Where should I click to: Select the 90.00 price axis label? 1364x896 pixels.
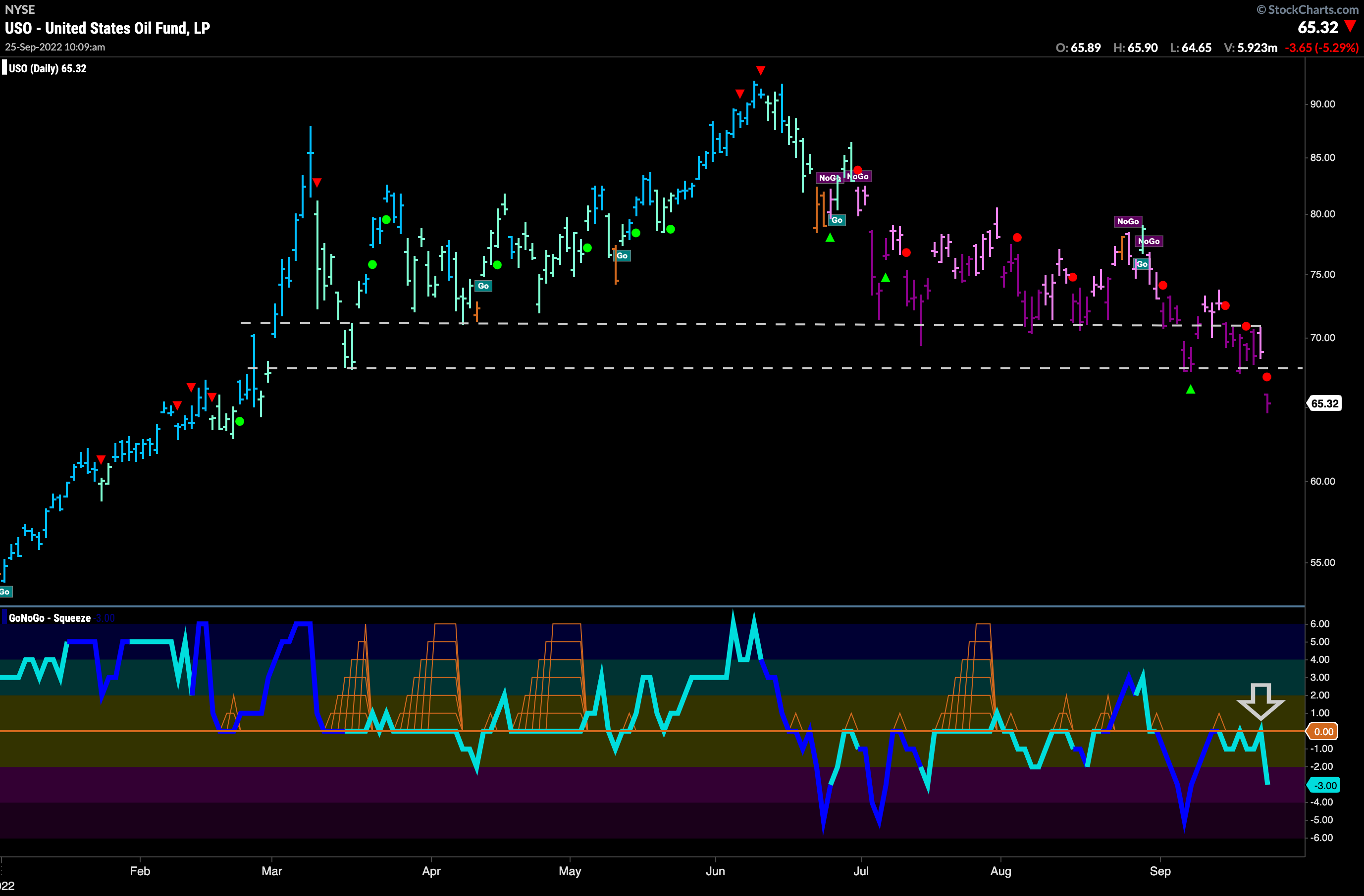pyautogui.click(x=1322, y=104)
